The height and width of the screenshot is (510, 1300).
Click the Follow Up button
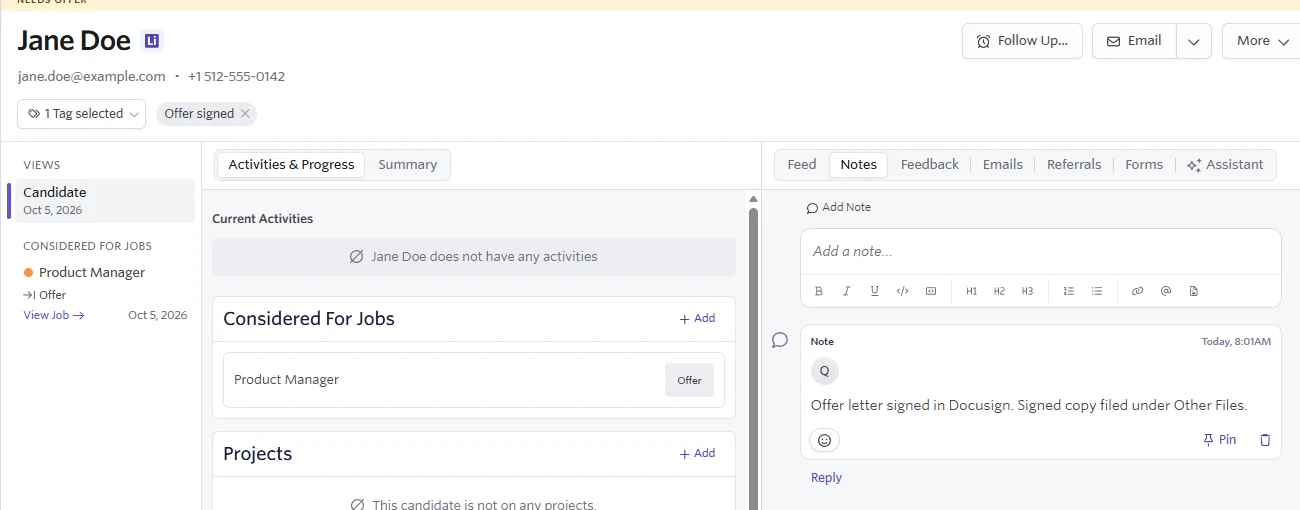point(1022,41)
